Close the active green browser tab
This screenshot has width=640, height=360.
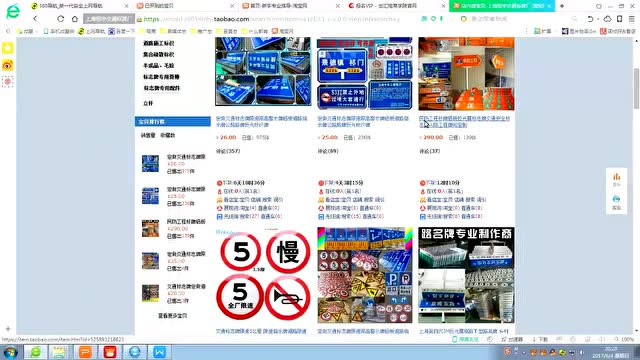(x=549, y=6)
